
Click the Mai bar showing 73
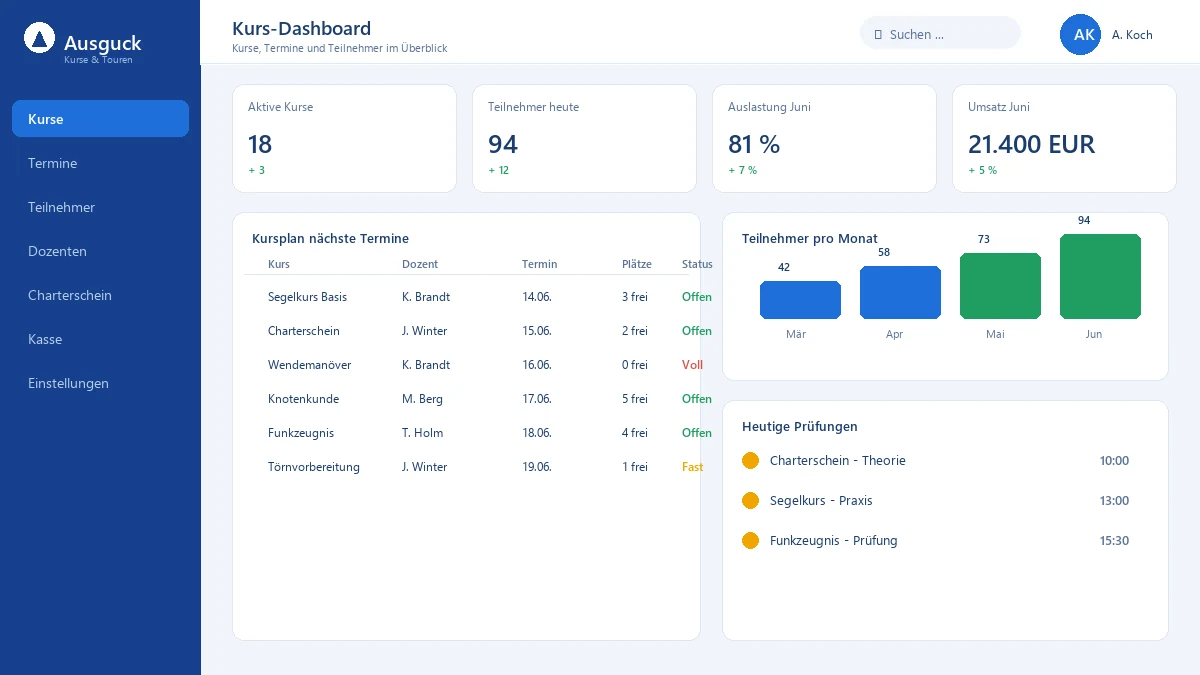[x=1000, y=286]
